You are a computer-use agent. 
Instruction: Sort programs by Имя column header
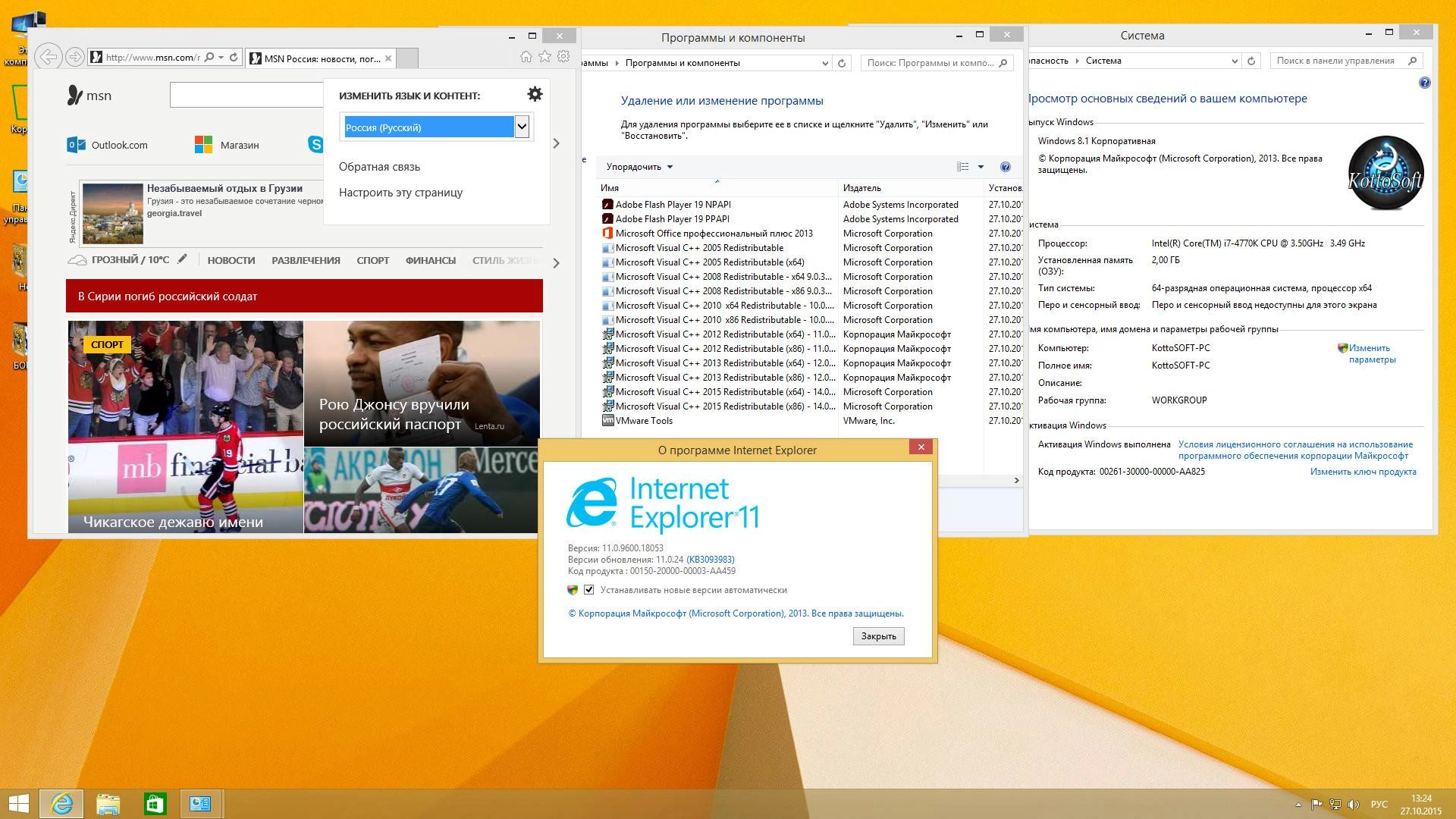(x=717, y=188)
